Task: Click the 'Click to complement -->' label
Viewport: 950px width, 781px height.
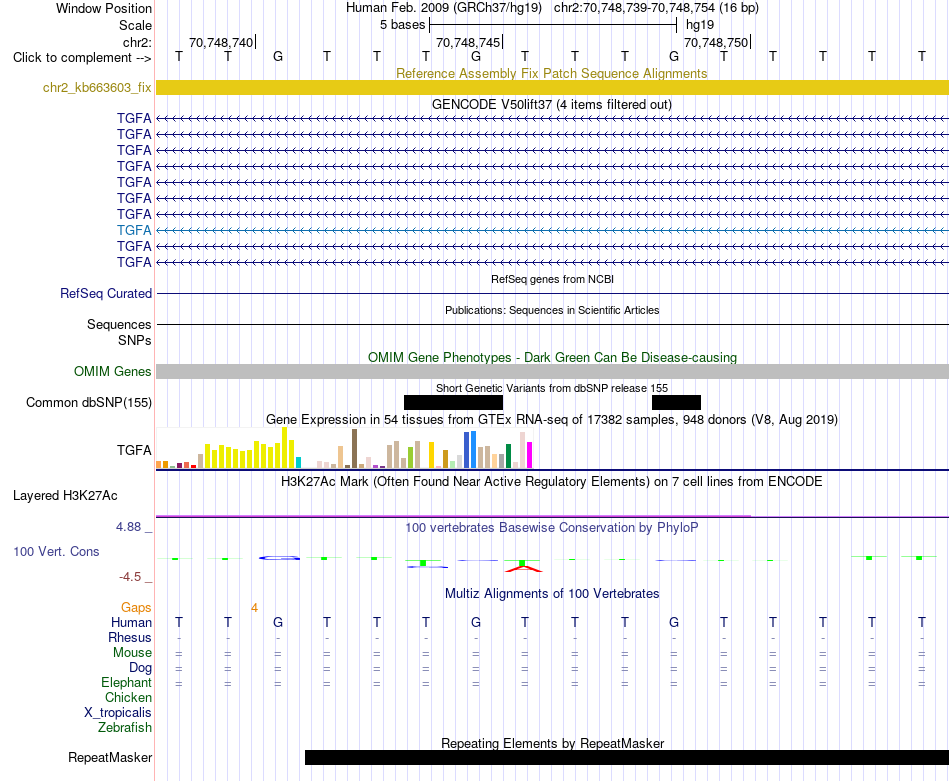Action: click(82, 58)
